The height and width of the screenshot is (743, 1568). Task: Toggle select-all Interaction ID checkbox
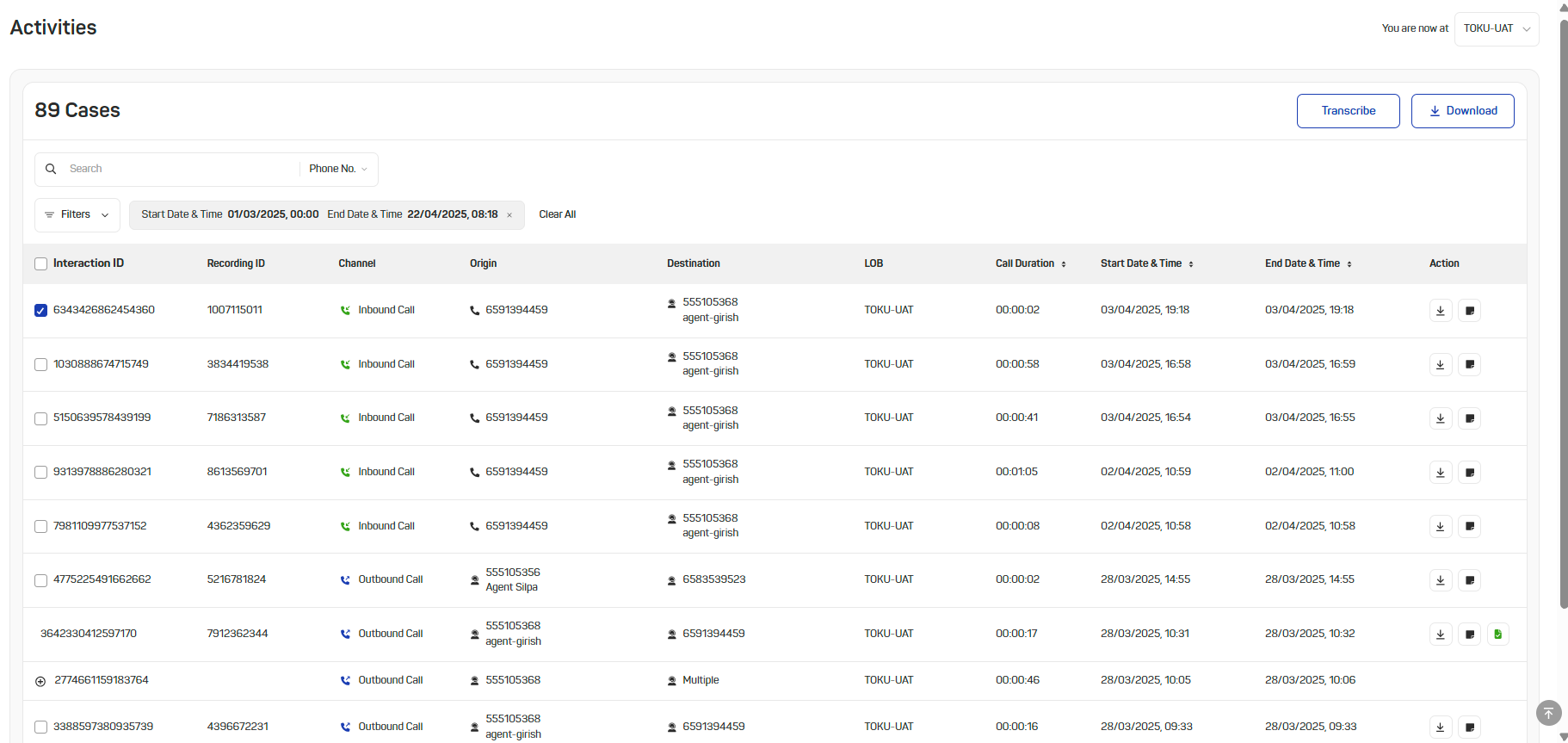[x=40, y=264]
